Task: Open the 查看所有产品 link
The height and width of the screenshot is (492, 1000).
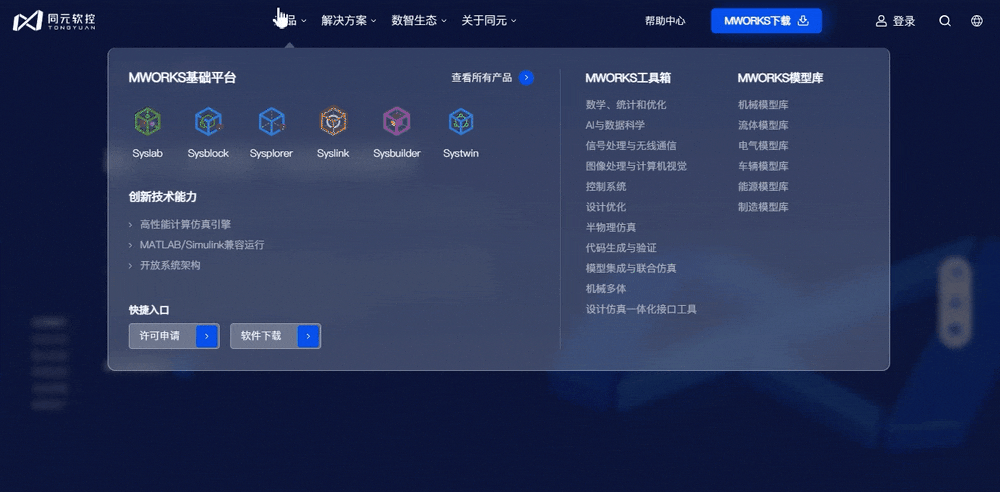Action: 482,78
